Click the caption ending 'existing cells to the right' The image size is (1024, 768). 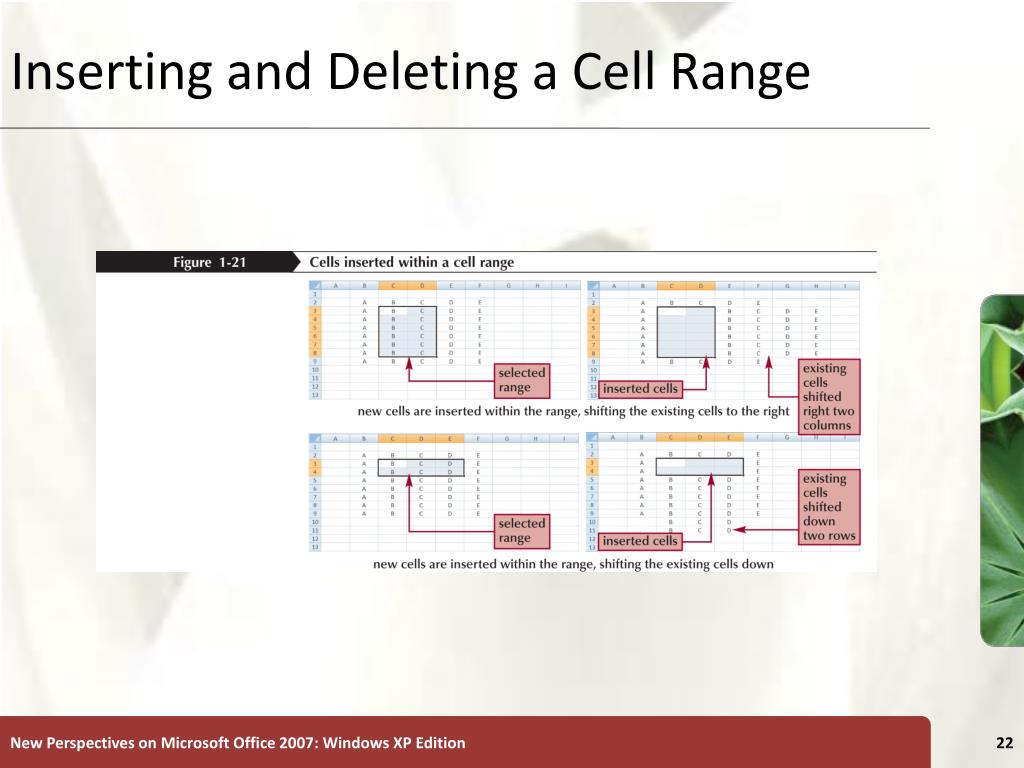tap(573, 411)
